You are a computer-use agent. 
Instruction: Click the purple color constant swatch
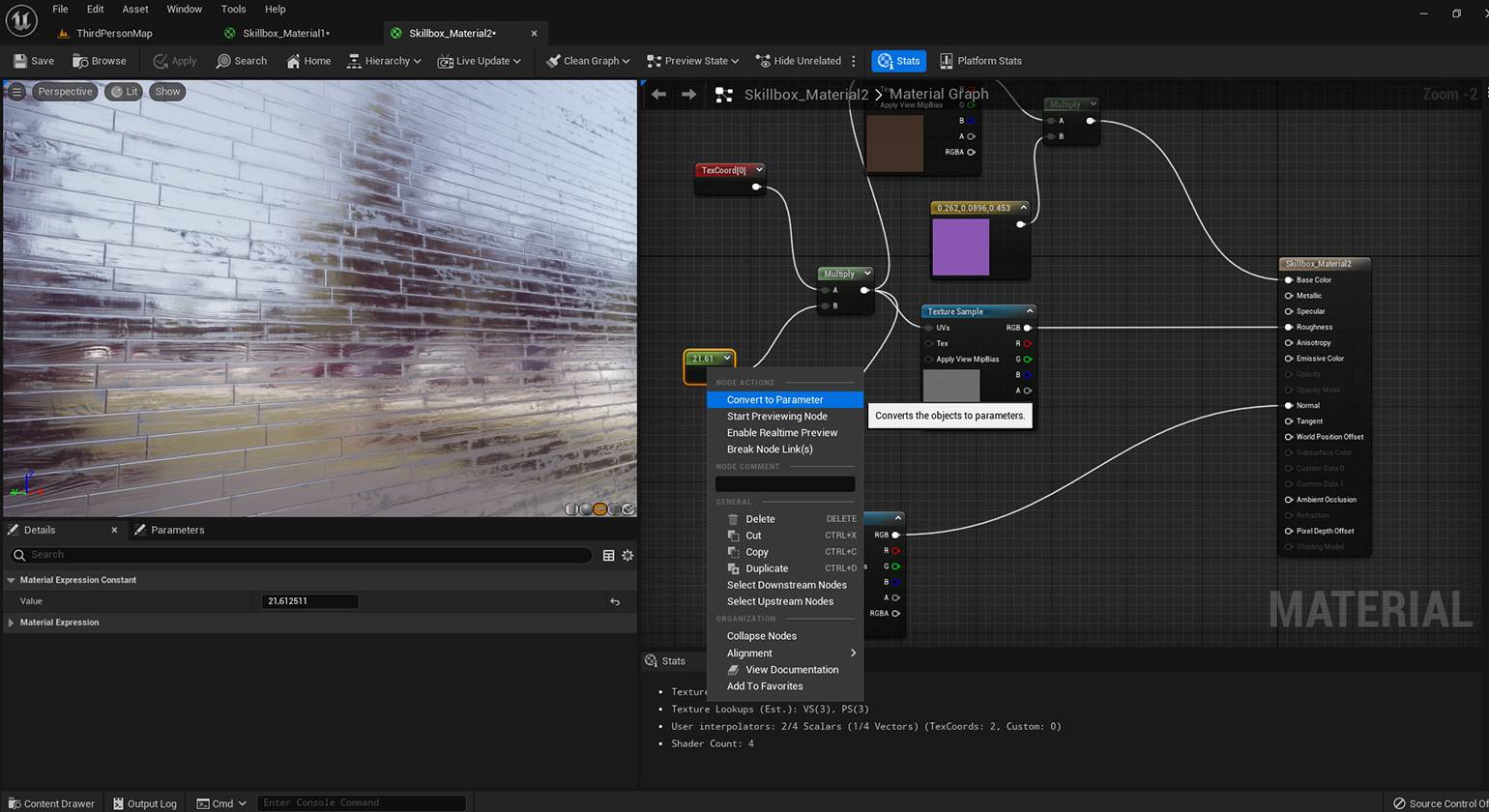[x=960, y=246]
